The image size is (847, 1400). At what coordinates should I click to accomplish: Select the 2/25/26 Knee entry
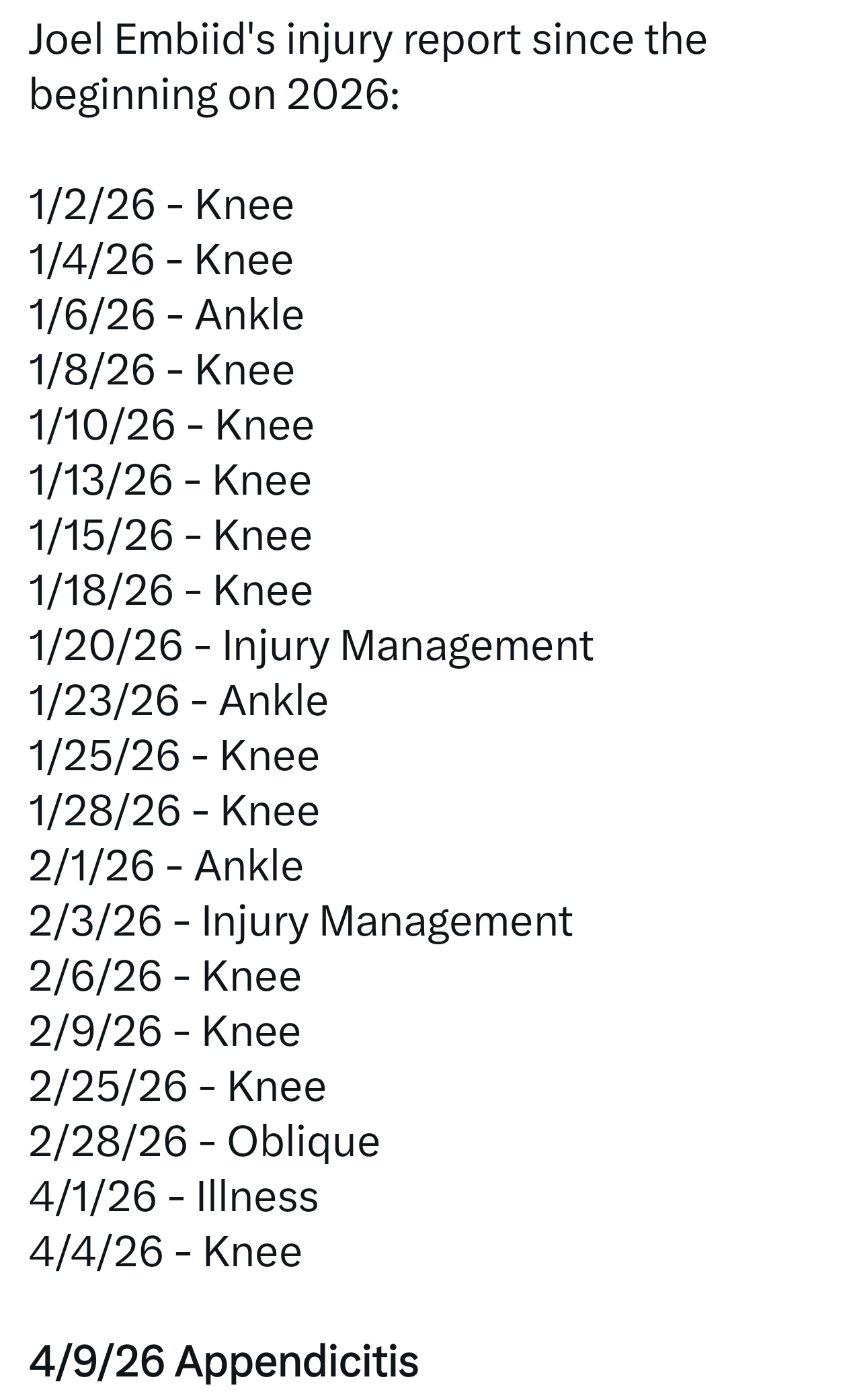click(x=177, y=1086)
